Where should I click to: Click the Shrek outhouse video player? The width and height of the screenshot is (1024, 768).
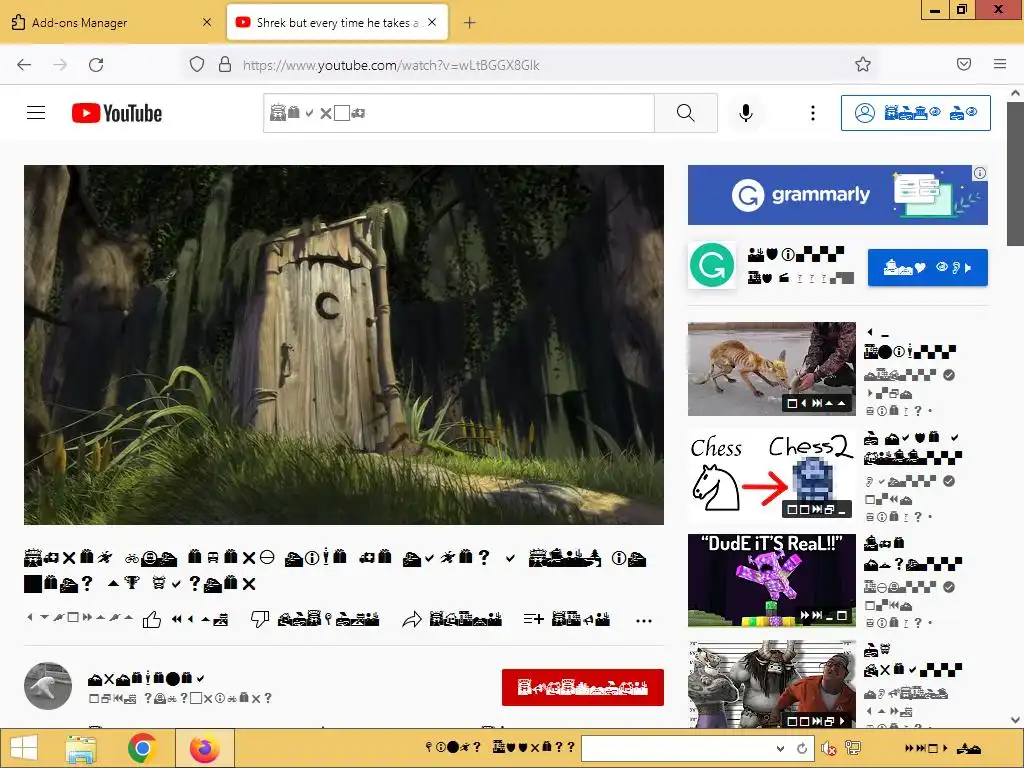pyautogui.click(x=344, y=345)
